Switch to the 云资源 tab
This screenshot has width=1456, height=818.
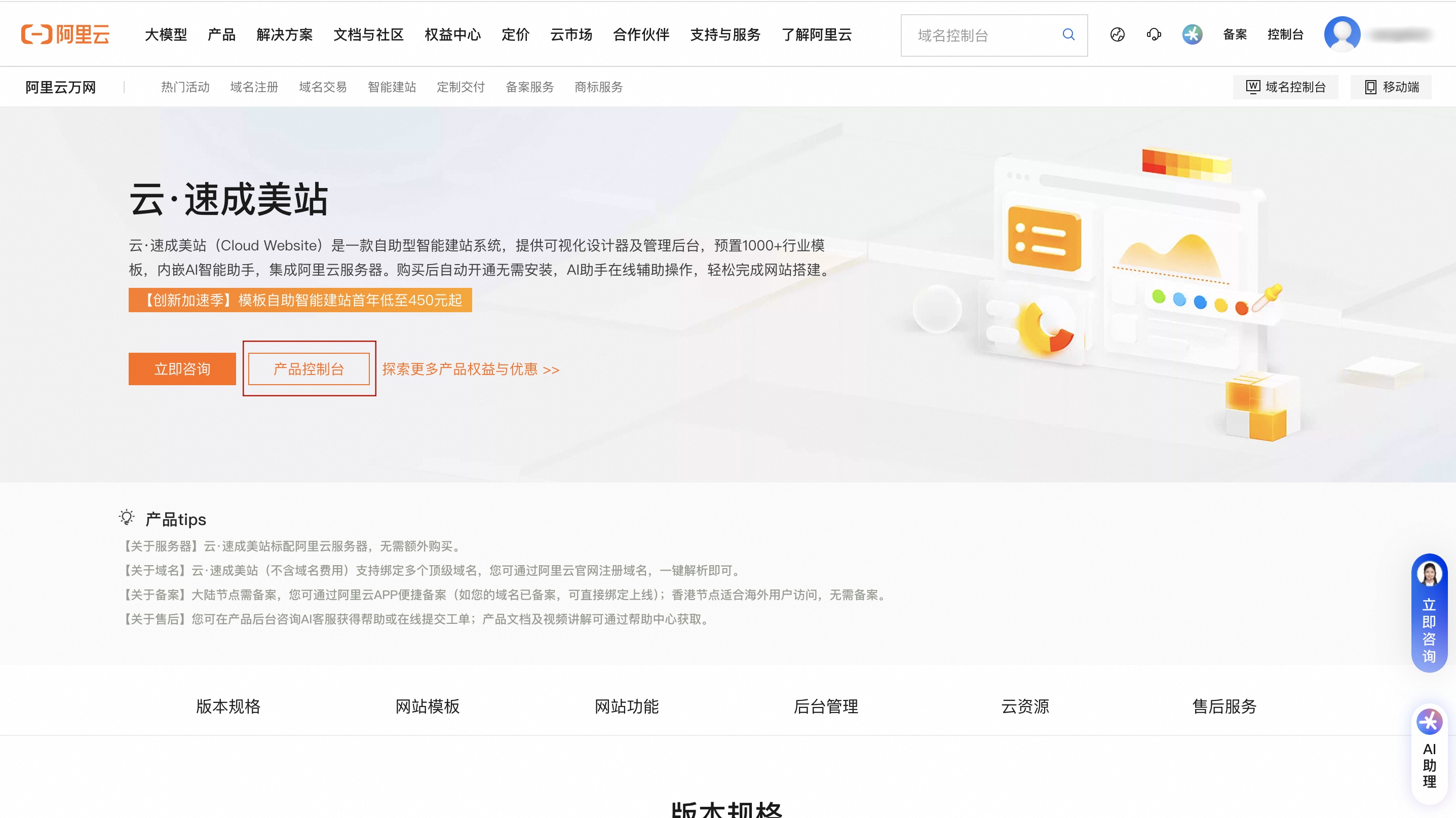(1025, 707)
